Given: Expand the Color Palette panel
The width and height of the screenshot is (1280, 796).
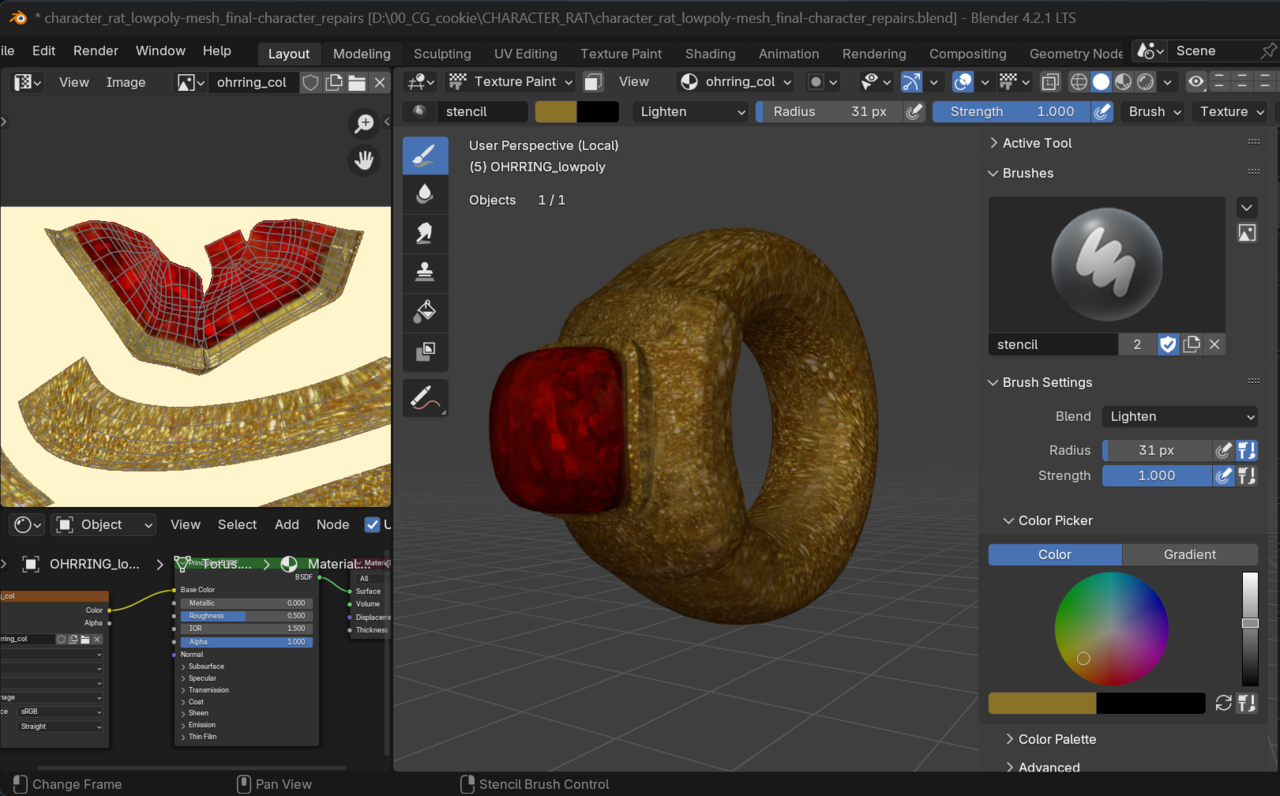Looking at the screenshot, I should (x=1056, y=739).
